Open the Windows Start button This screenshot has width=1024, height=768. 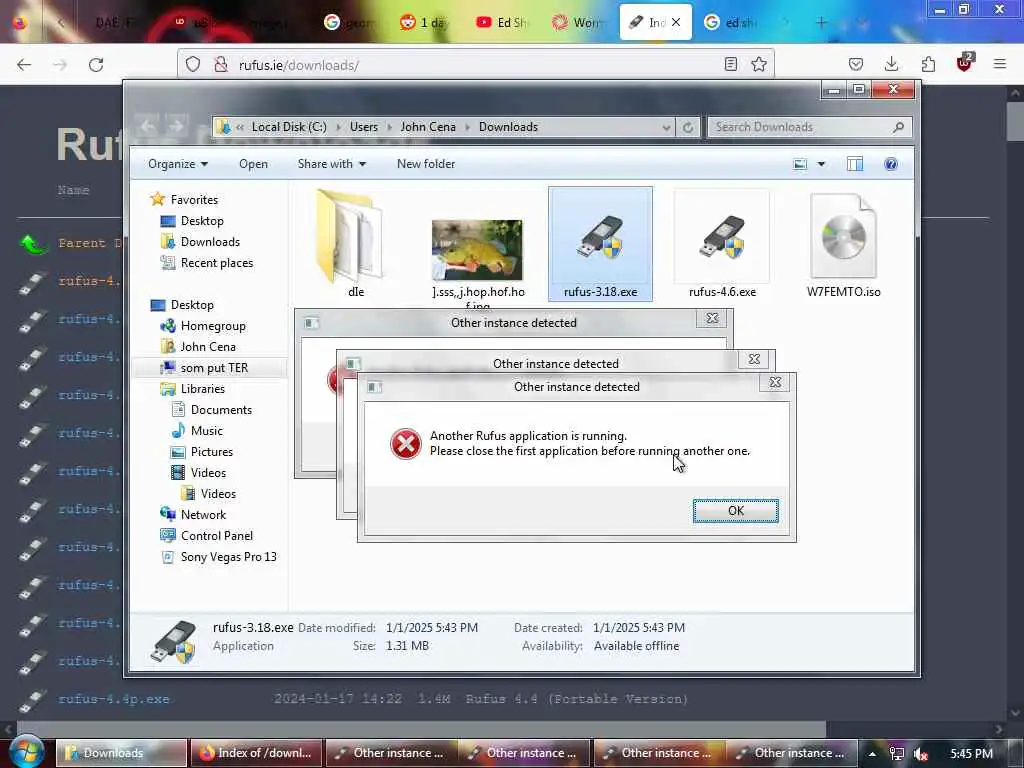(x=26, y=751)
